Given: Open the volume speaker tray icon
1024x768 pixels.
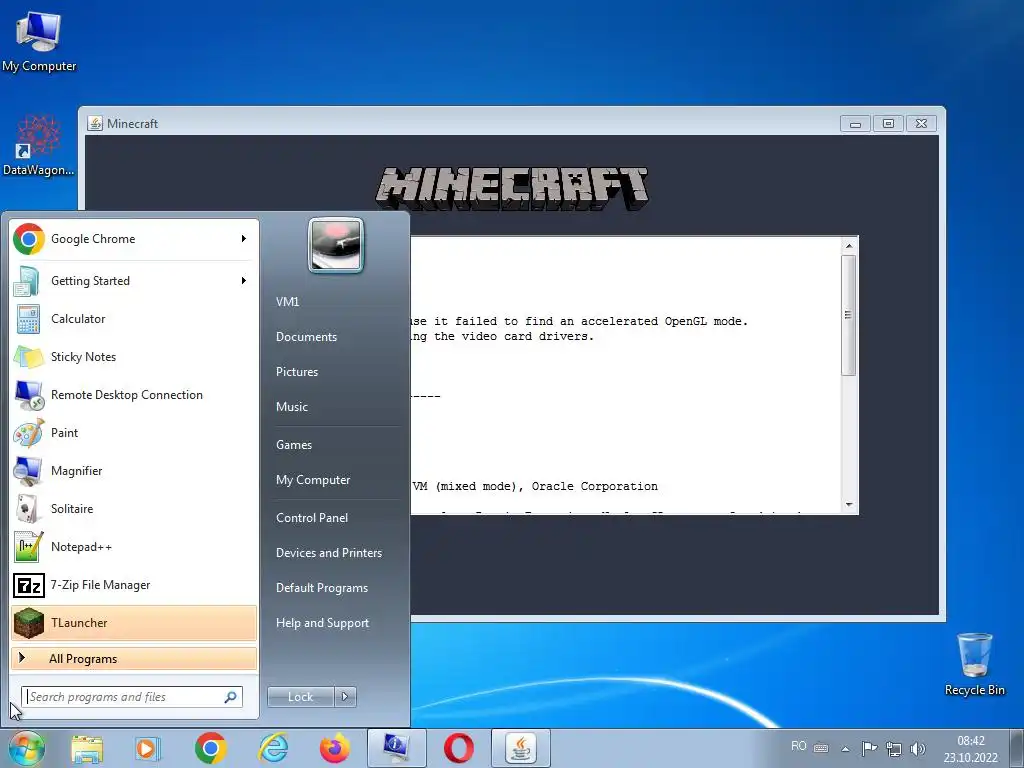Looking at the screenshot, I should [x=918, y=748].
